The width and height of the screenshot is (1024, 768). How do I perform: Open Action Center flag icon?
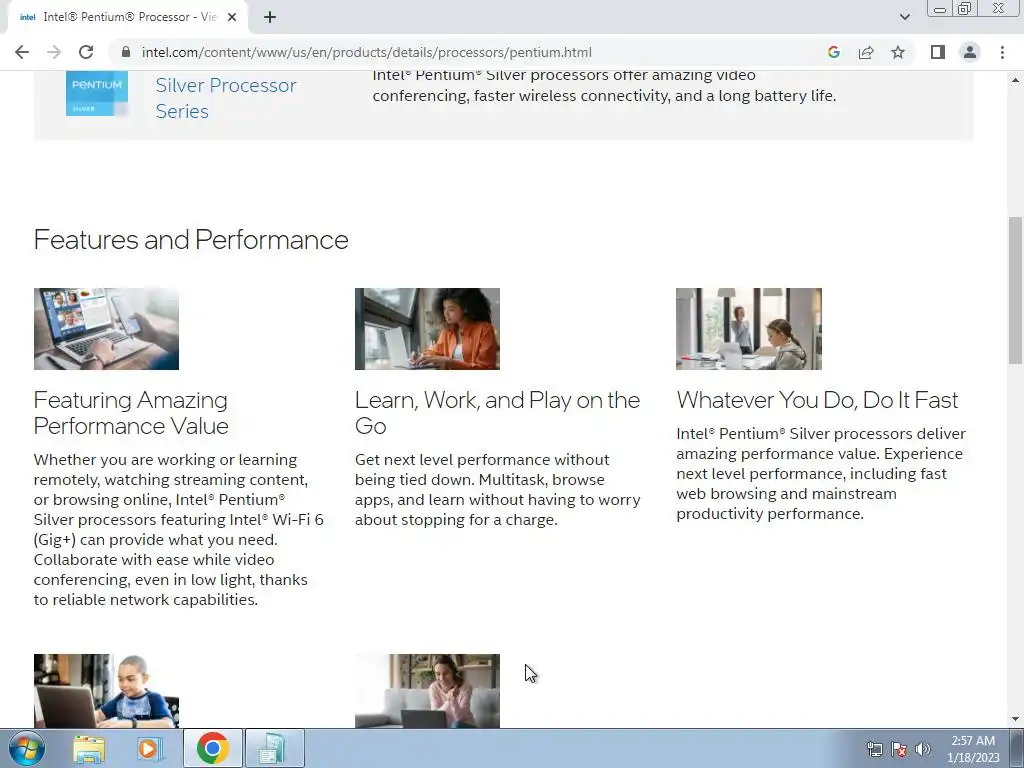[x=899, y=749]
